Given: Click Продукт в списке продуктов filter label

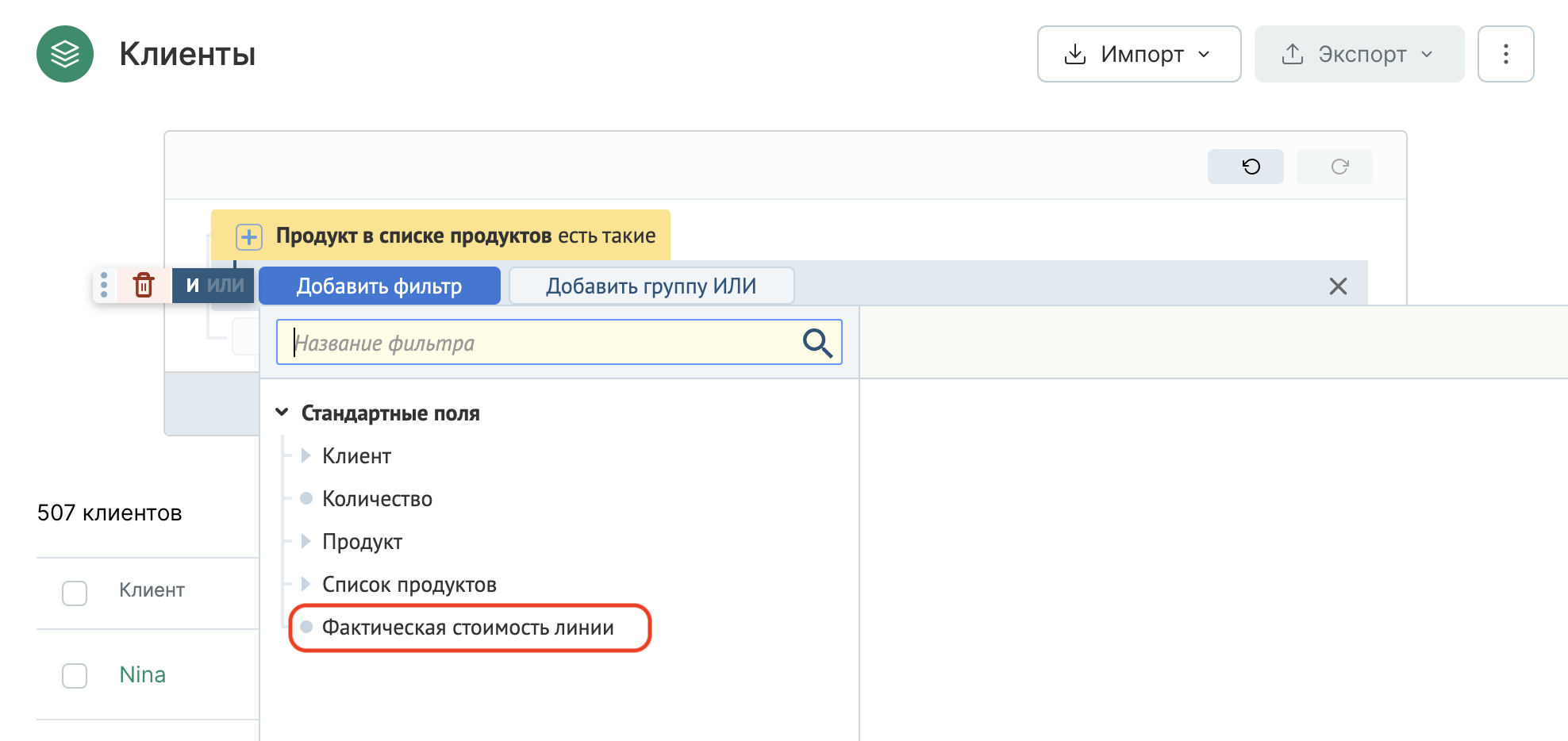Looking at the screenshot, I should pyautogui.click(x=413, y=236).
